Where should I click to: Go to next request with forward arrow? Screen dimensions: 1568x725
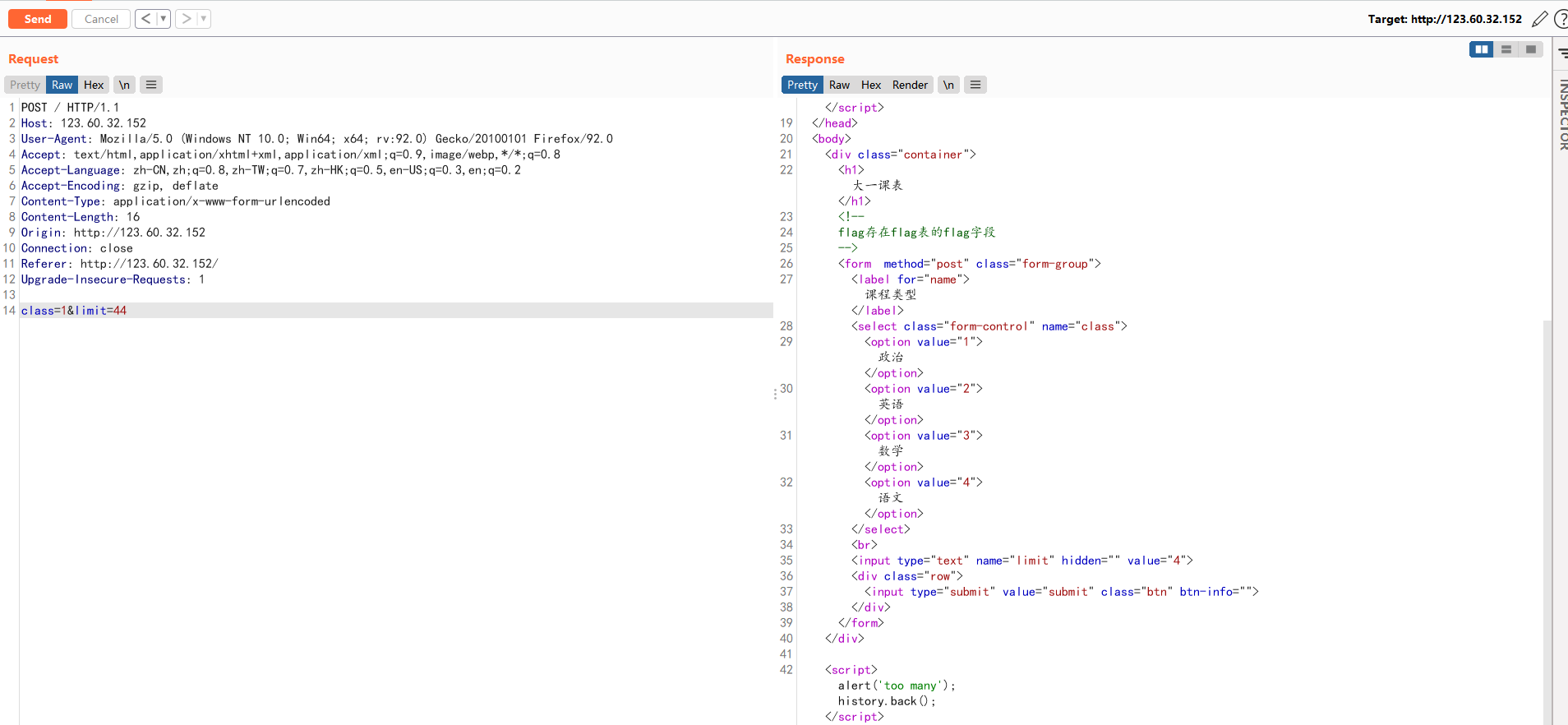[187, 19]
